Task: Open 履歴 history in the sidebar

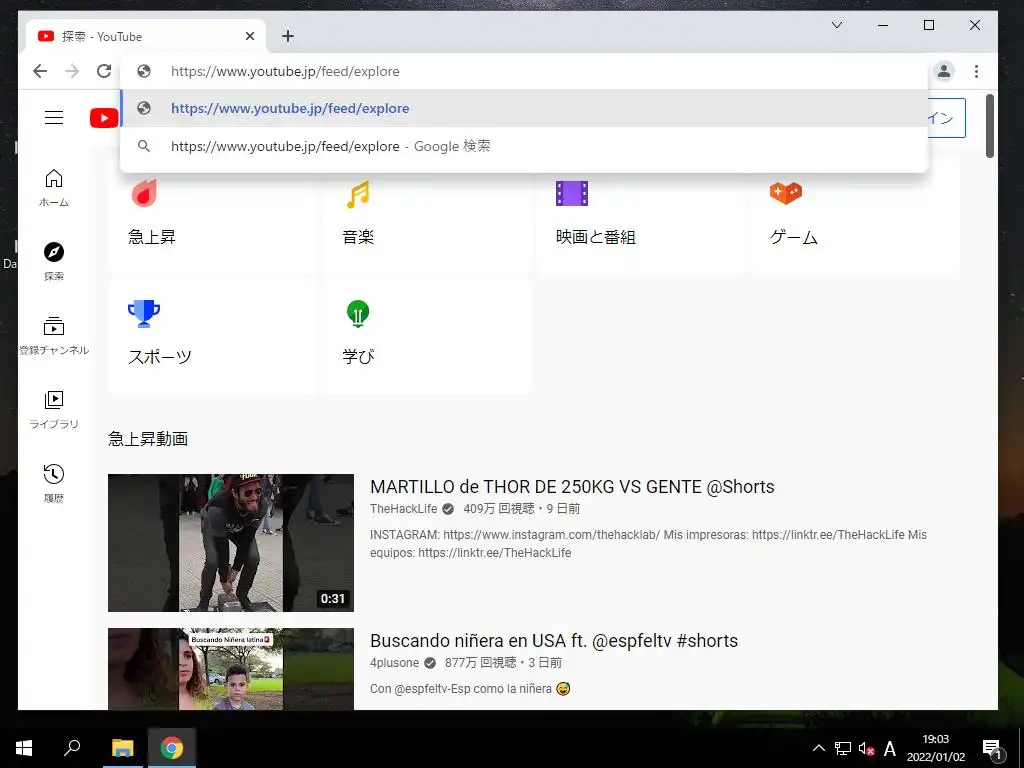Action: pyautogui.click(x=54, y=483)
